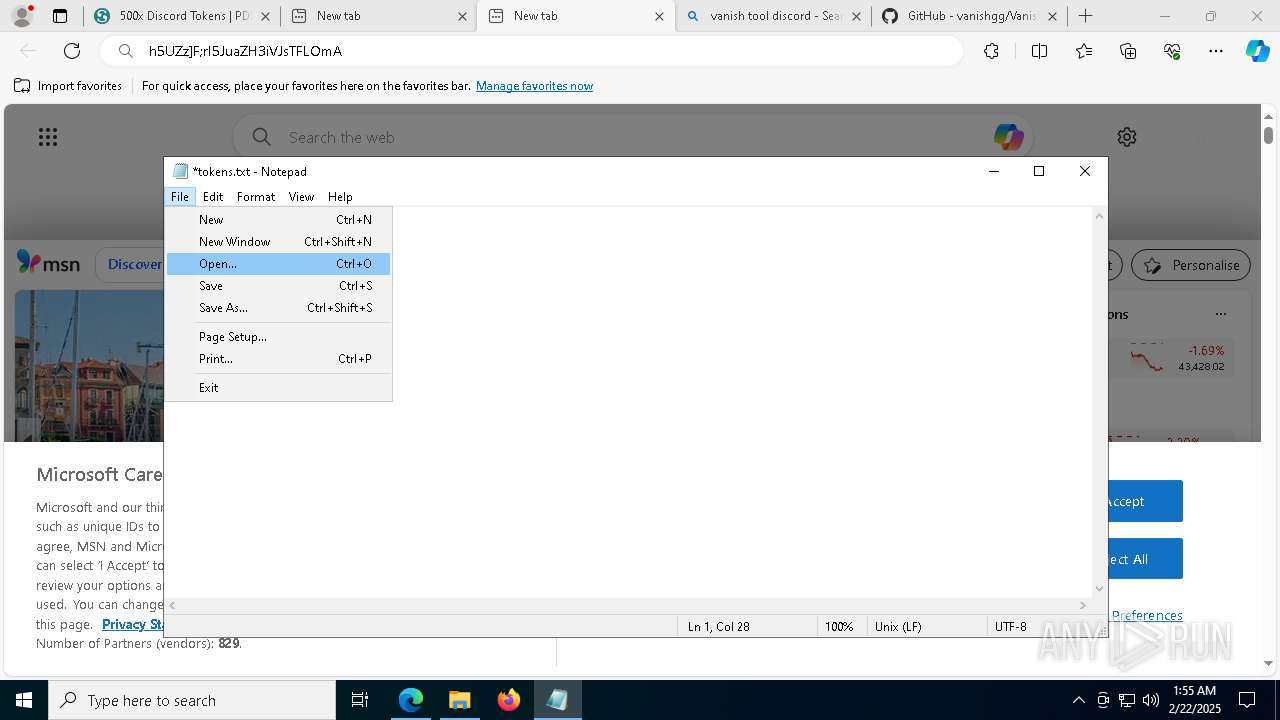Open Windows Start menu
Screen dimensions: 1280x720
click(x=24, y=700)
